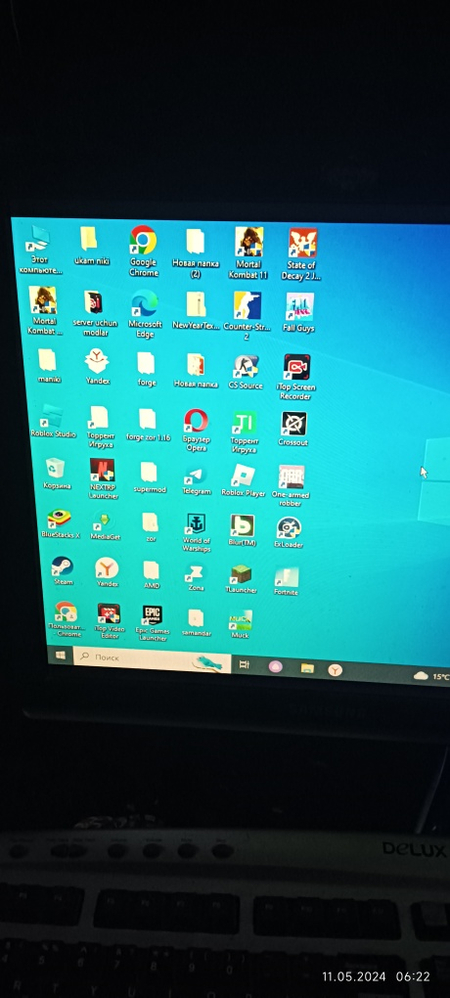This screenshot has height=998, width=450.
Task: Click the Поиск taskbar search box
Action: (x=151, y=659)
